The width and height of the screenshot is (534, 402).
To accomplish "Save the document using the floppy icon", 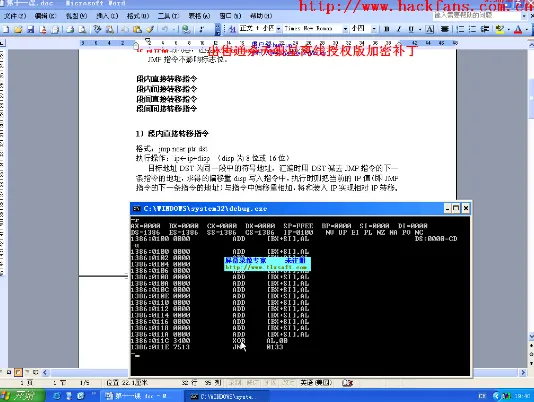I will [31, 29].
